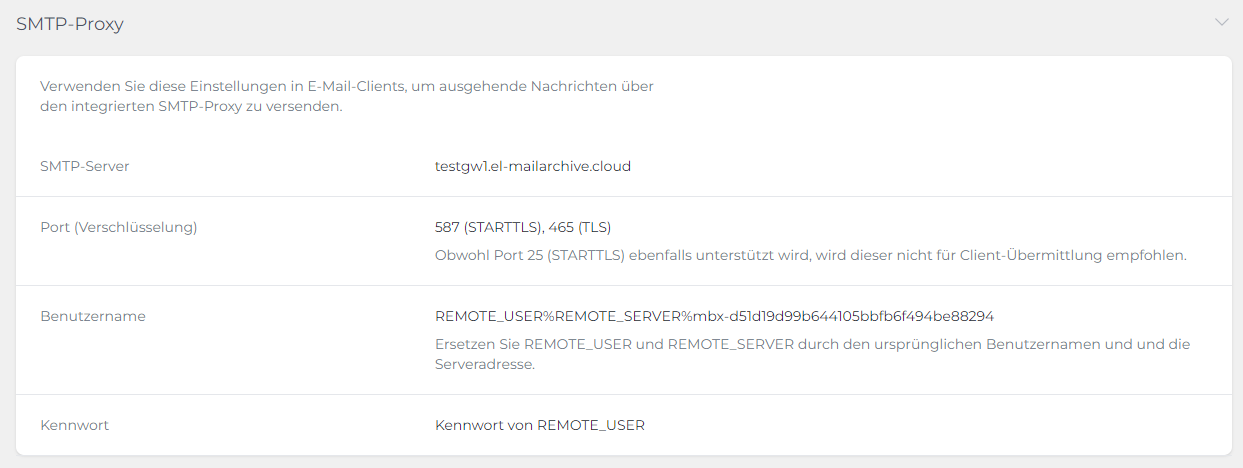Click the SMTP-Proxy section heading

(x=70, y=24)
